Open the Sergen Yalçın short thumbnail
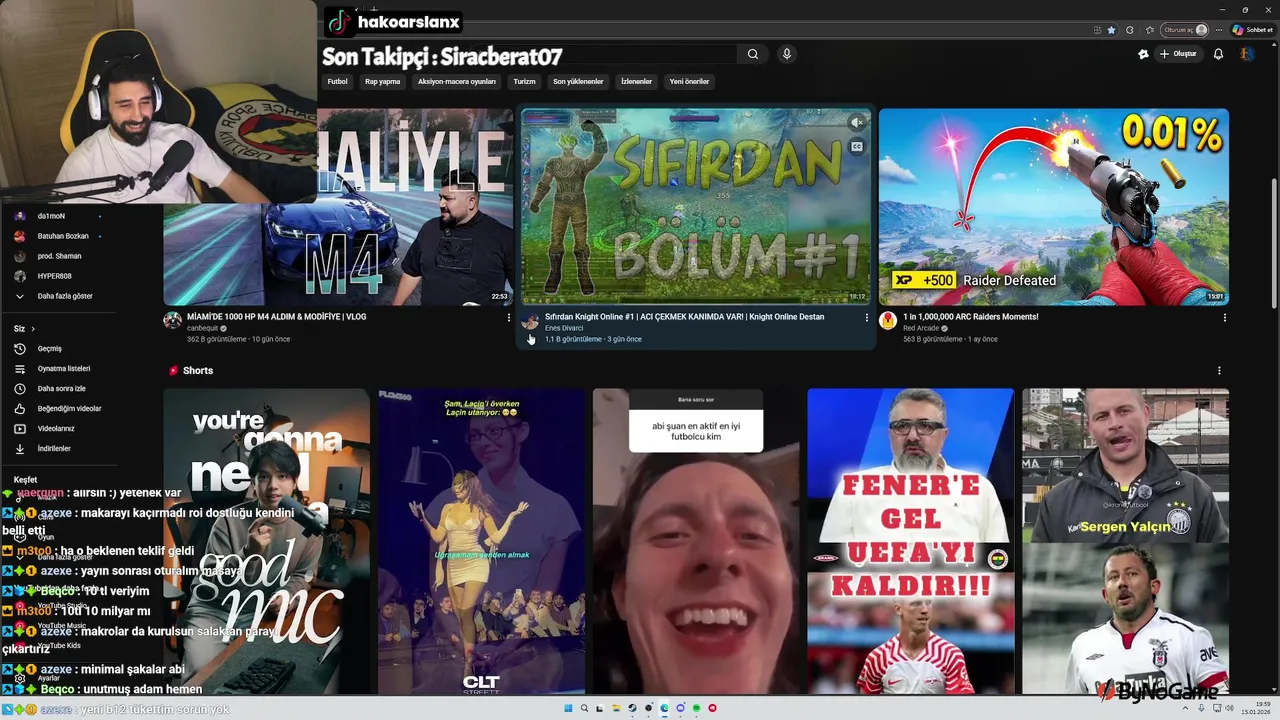1280x720 pixels. pos(1125,541)
